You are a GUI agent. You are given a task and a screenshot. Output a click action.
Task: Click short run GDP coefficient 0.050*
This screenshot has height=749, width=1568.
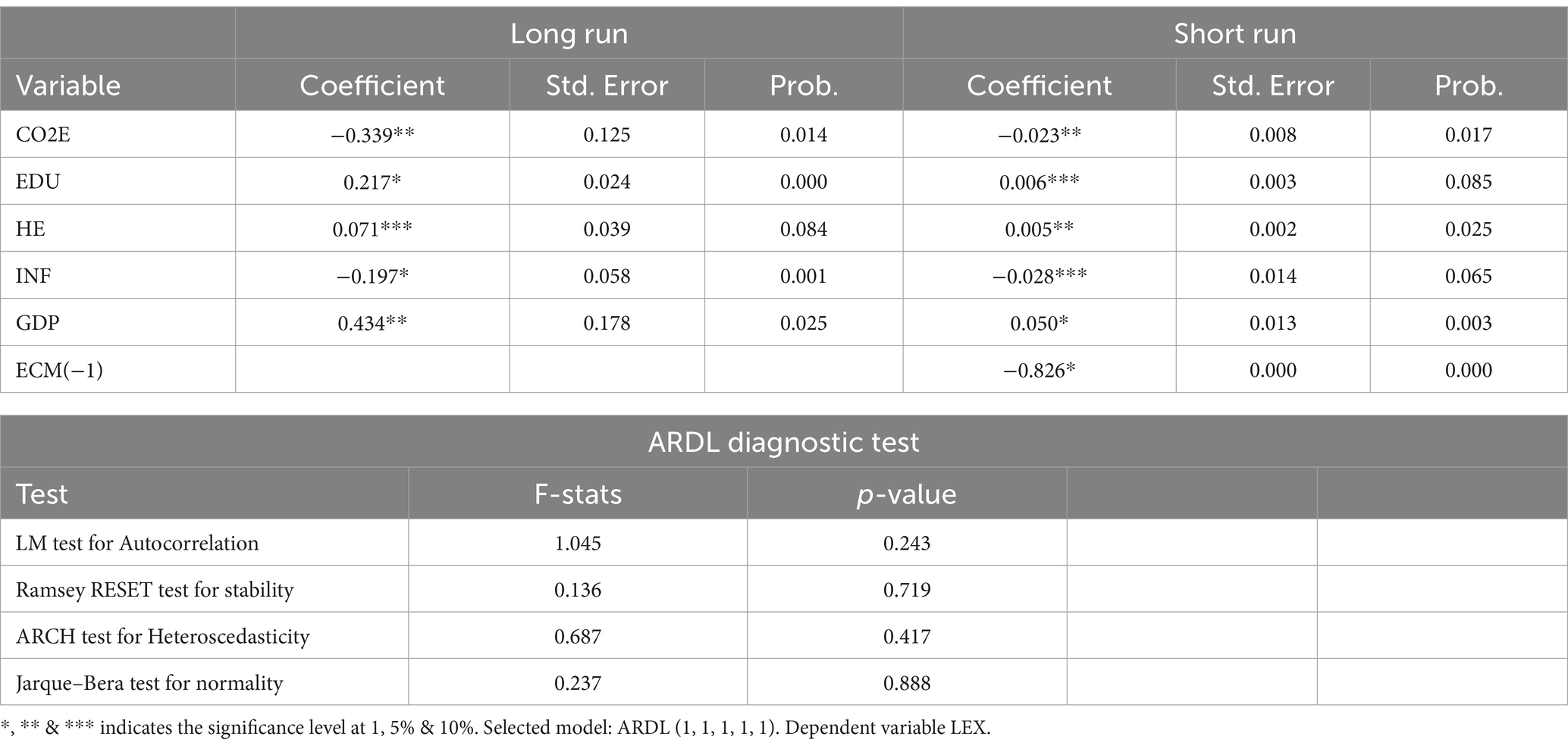(x=1039, y=322)
